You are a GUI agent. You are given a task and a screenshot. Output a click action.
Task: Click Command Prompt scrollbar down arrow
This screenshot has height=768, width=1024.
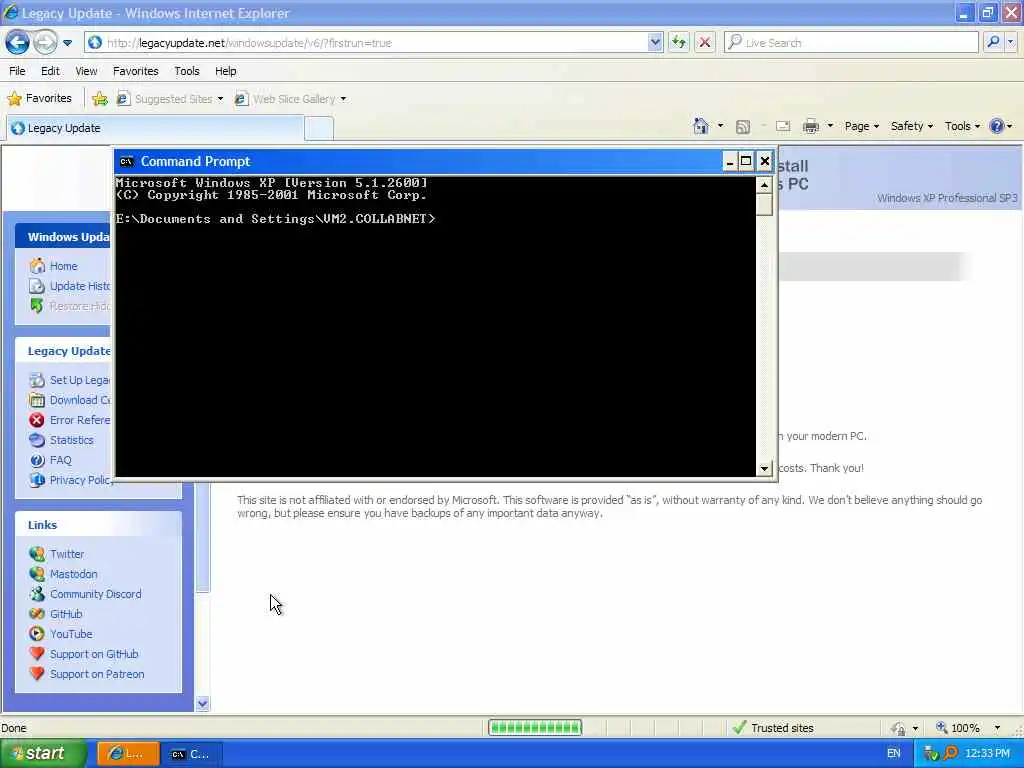[x=764, y=468]
